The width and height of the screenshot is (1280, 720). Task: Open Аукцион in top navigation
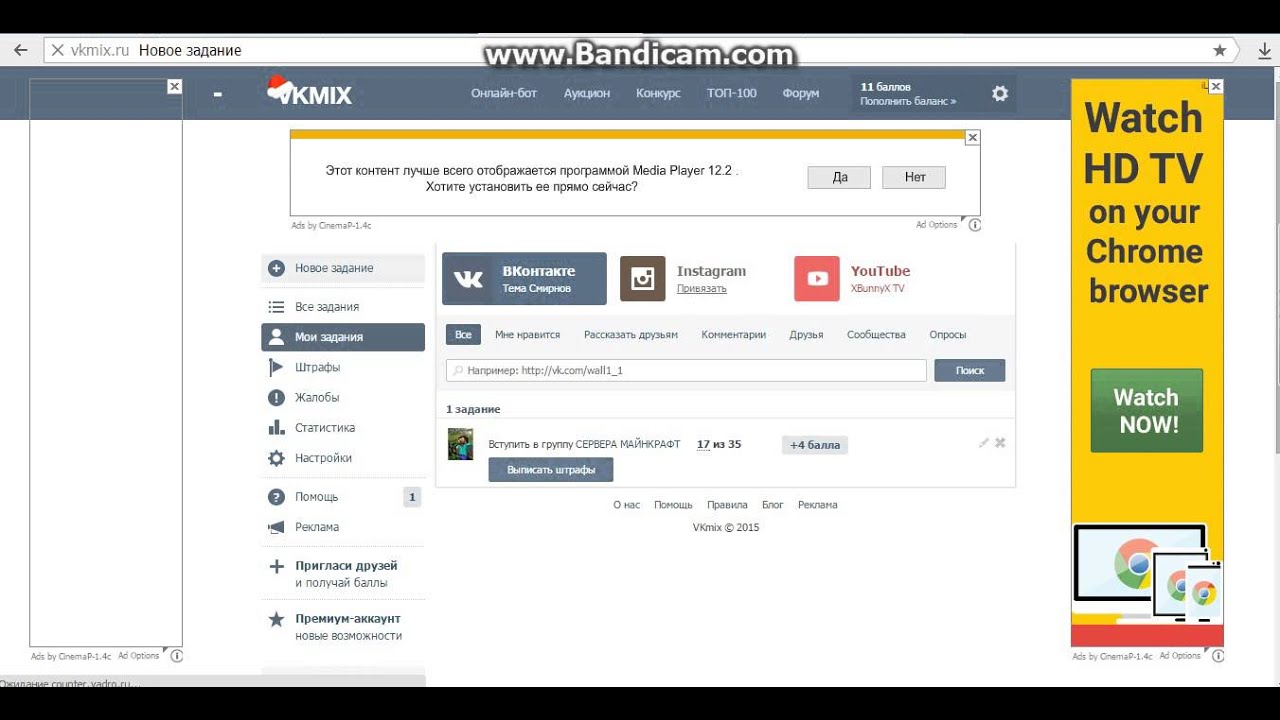tap(587, 93)
